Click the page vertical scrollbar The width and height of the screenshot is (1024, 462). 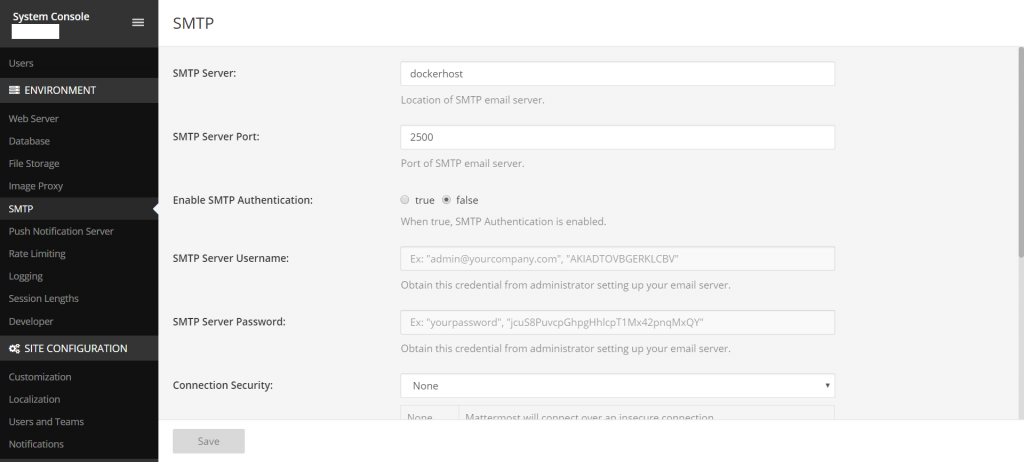tap(1019, 150)
